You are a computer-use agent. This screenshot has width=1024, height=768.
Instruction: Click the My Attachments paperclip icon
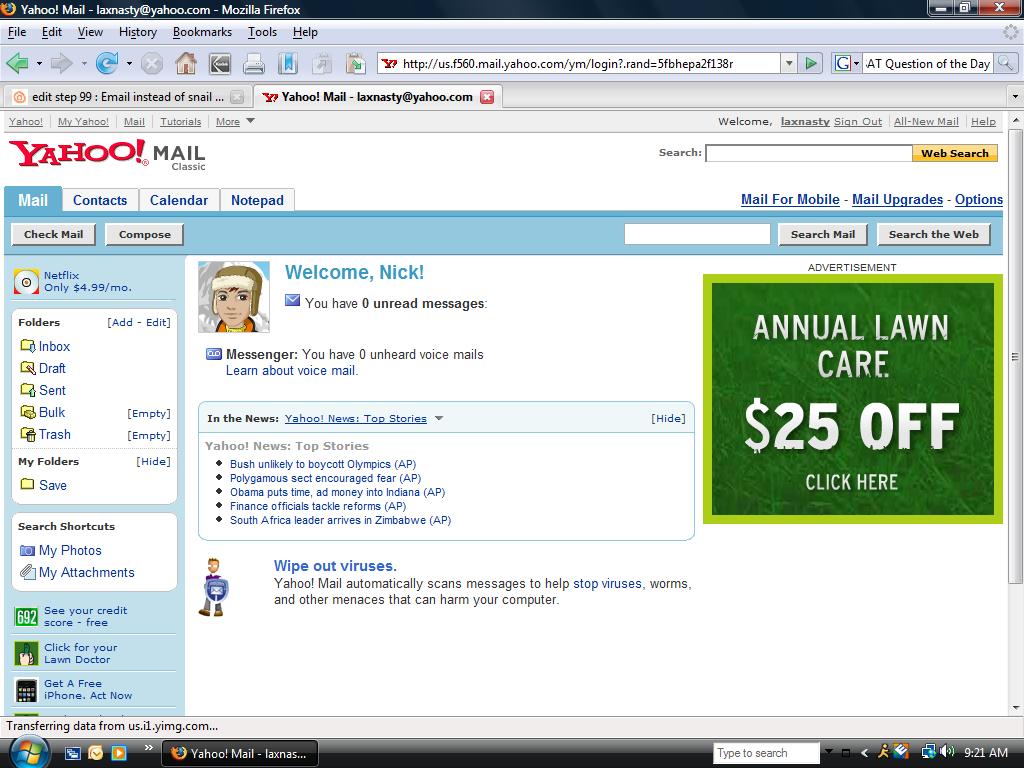pos(27,572)
